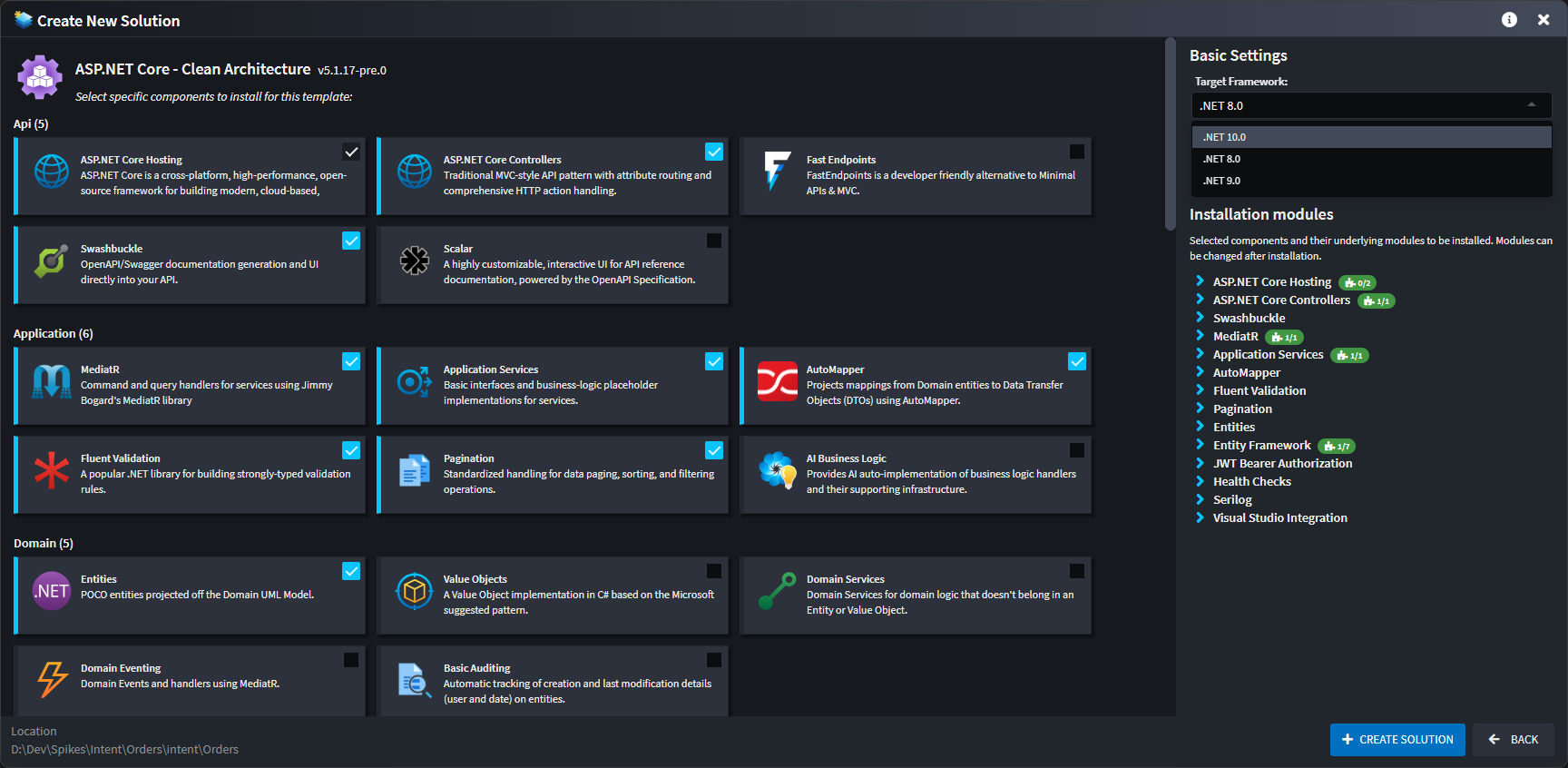The image size is (1568, 768).
Task: Click the Fluent Validation asterisk icon
Action: (51, 470)
